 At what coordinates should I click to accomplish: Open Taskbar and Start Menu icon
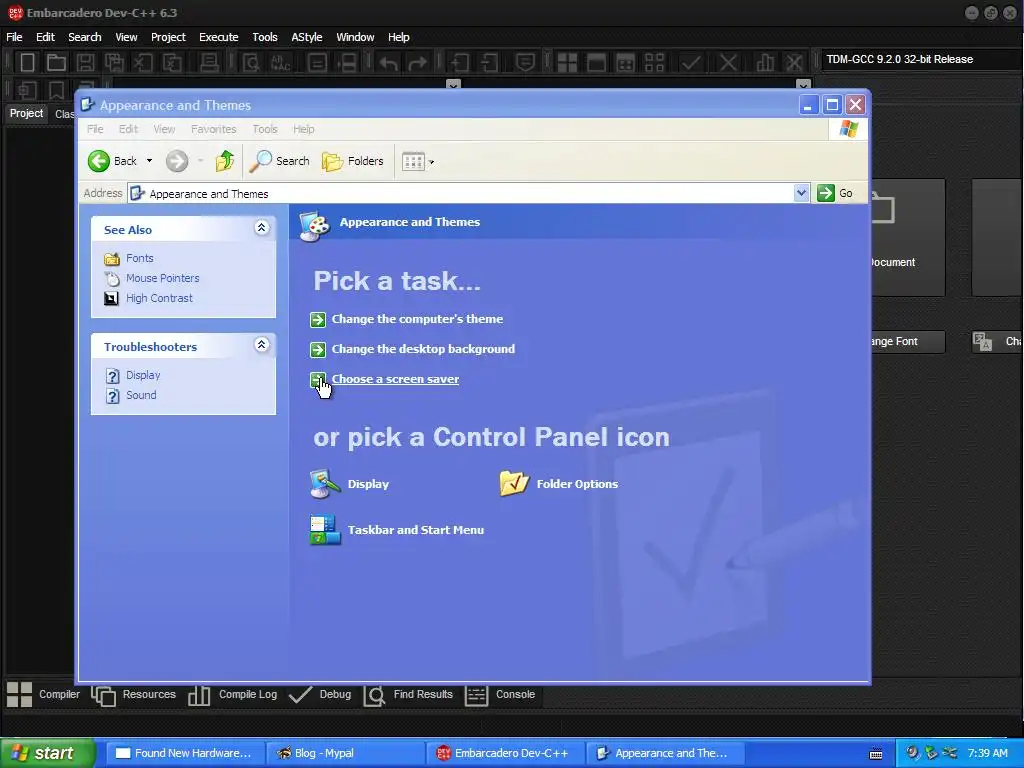pos(397,530)
